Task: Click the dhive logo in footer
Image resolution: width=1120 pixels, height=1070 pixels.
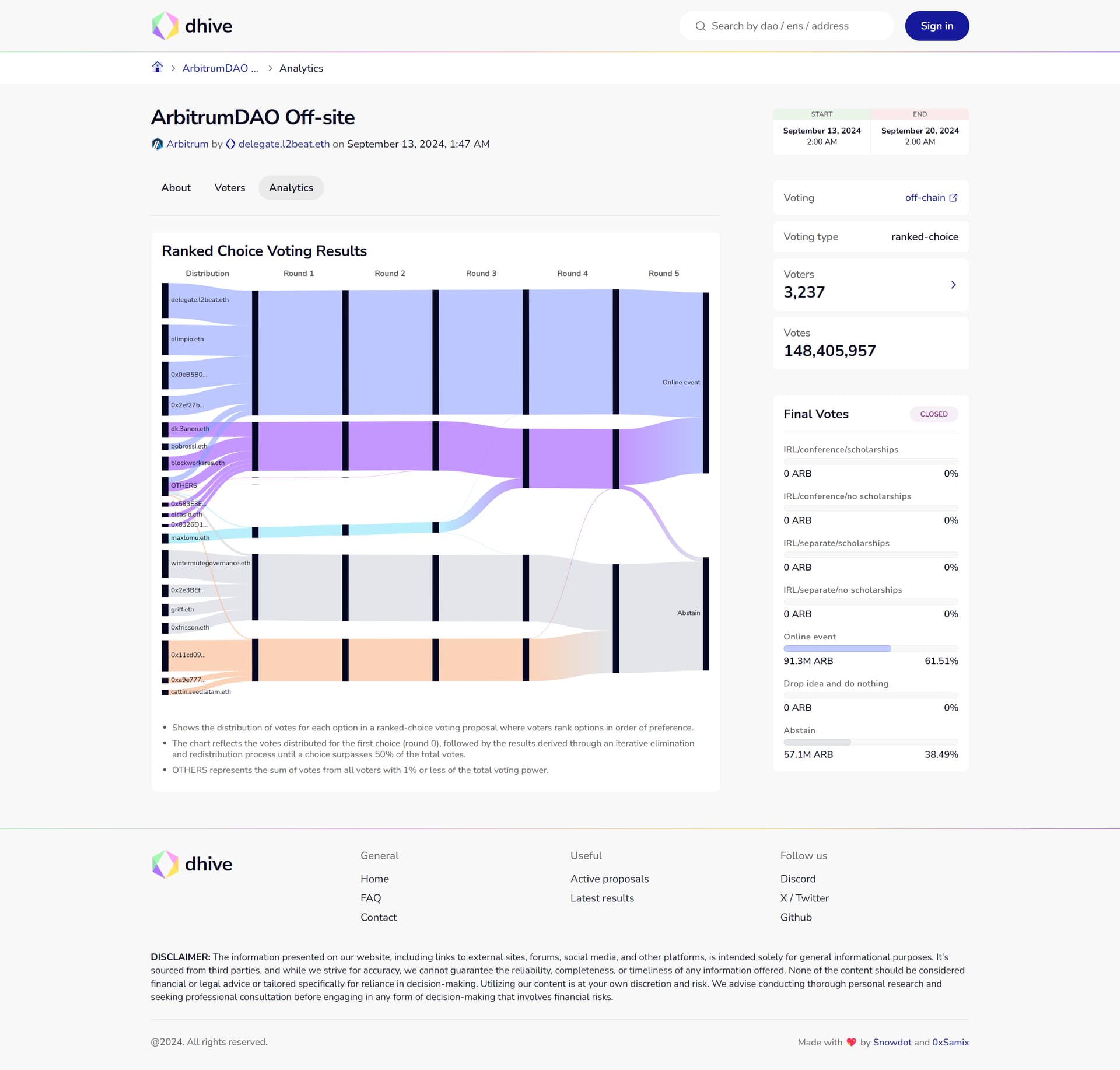Action: coord(192,864)
